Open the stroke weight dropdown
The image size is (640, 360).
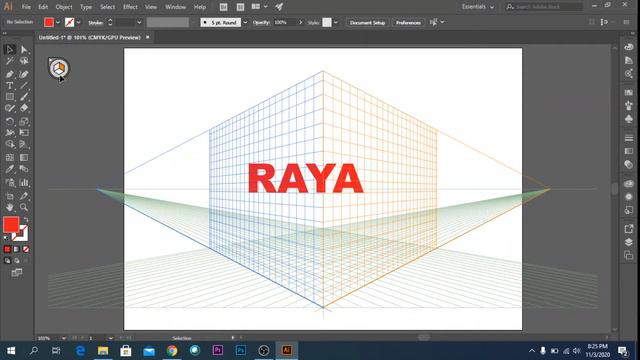tap(139, 22)
